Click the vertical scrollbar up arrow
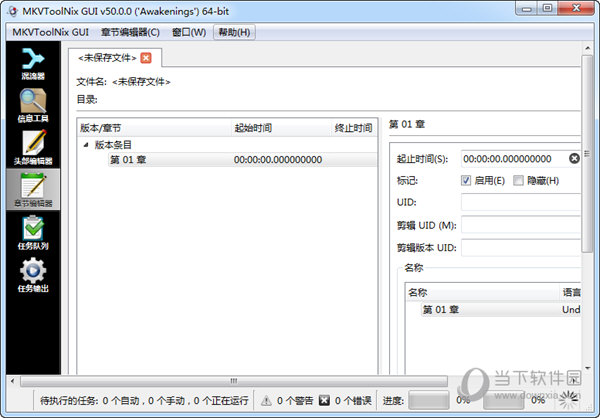600x418 pixels. click(587, 49)
